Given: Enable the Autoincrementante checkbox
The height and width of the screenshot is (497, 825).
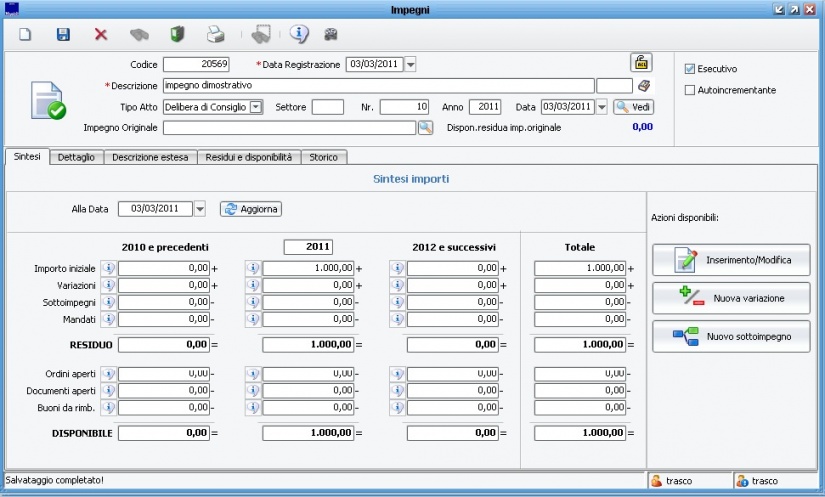Looking at the screenshot, I should [x=690, y=90].
